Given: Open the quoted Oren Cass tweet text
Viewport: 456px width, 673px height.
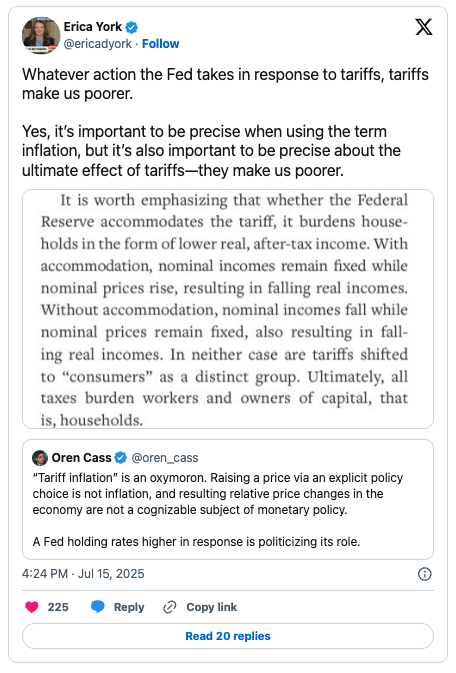Looking at the screenshot, I should [x=218, y=509].
